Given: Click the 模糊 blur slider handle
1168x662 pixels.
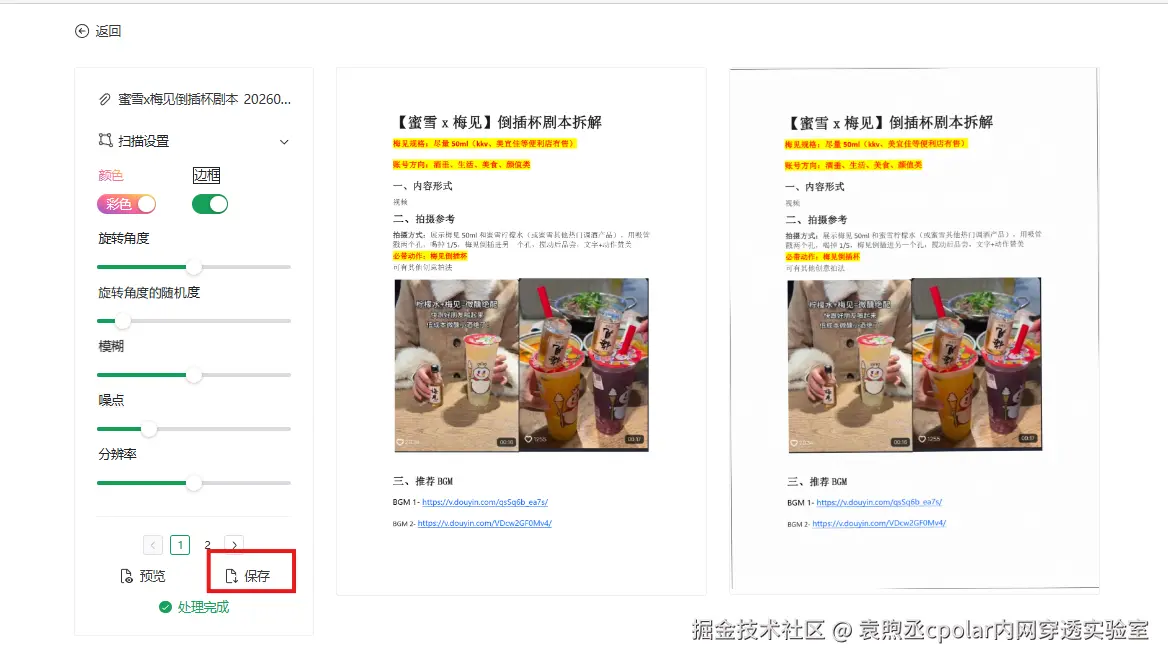Looking at the screenshot, I should pyautogui.click(x=194, y=375).
